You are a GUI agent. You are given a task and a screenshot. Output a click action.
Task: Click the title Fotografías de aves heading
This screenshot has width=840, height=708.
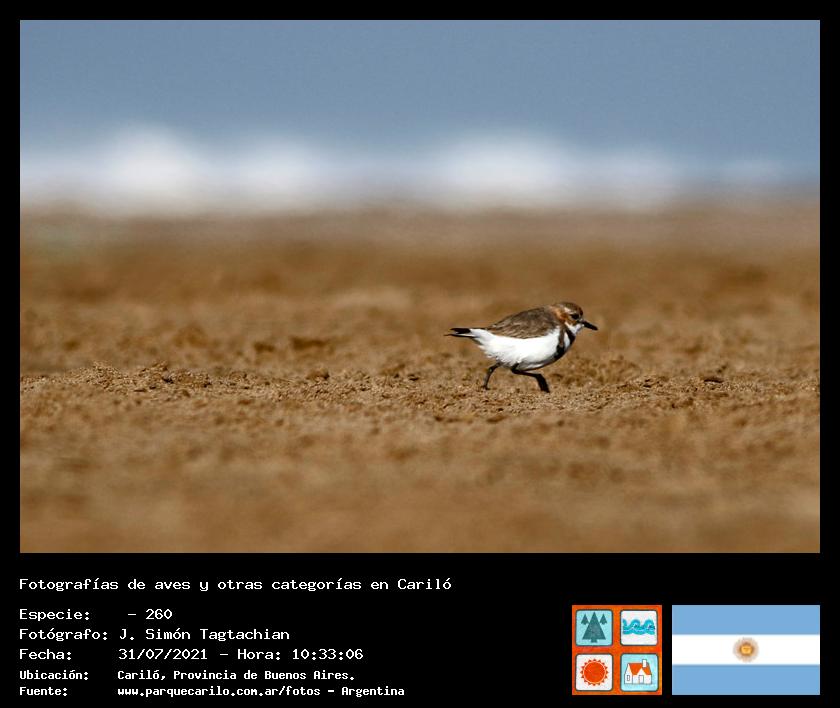pyautogui.click(x=235, y=584)
